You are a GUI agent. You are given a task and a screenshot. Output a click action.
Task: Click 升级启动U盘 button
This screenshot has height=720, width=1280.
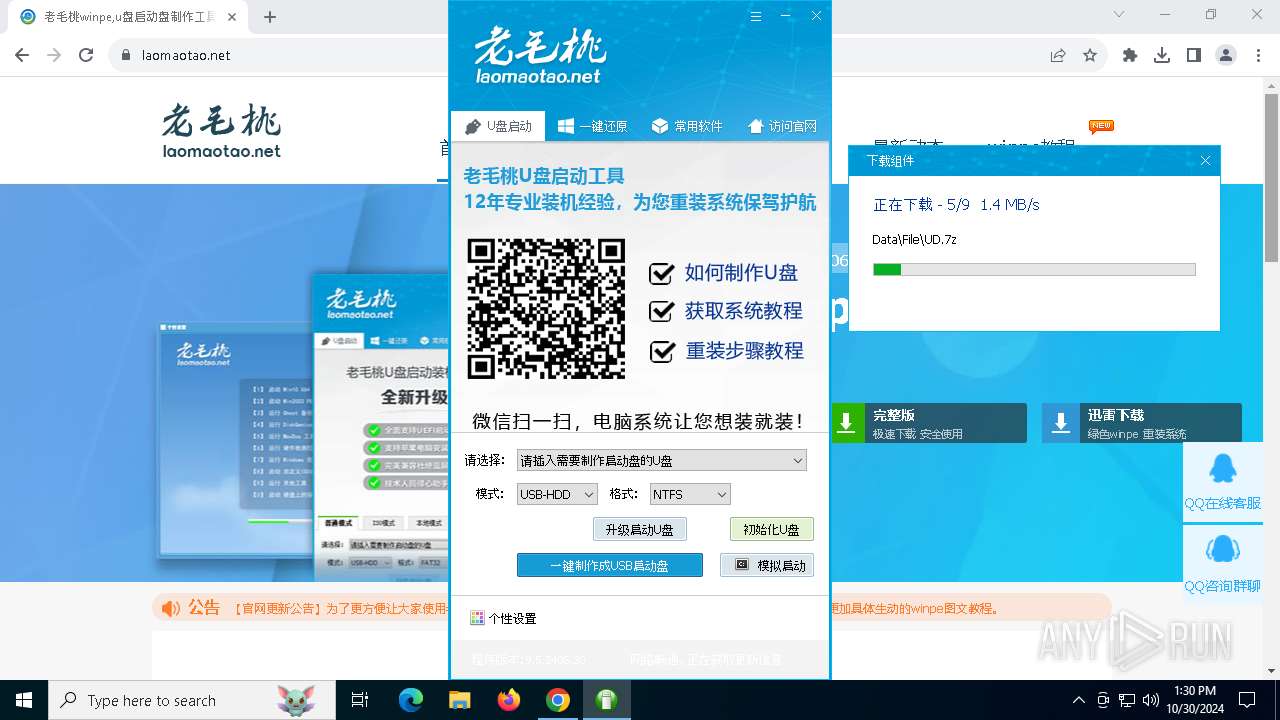pos(639,530)
